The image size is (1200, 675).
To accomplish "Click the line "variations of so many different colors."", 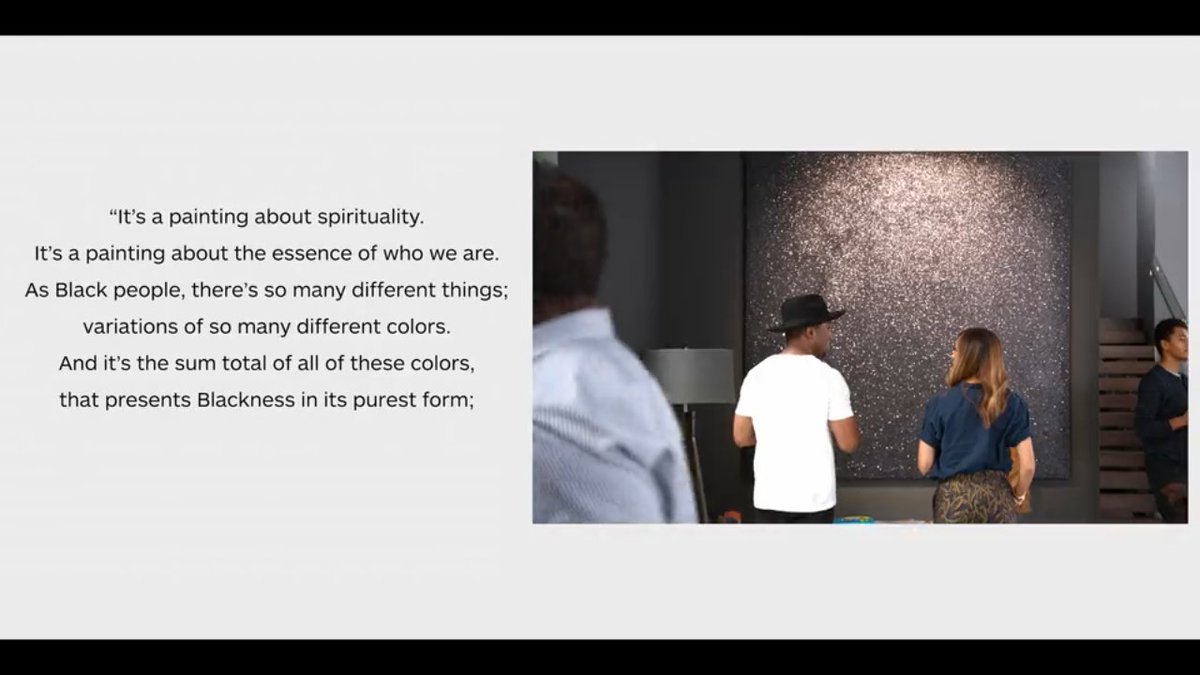I will (x=266, y=326).
